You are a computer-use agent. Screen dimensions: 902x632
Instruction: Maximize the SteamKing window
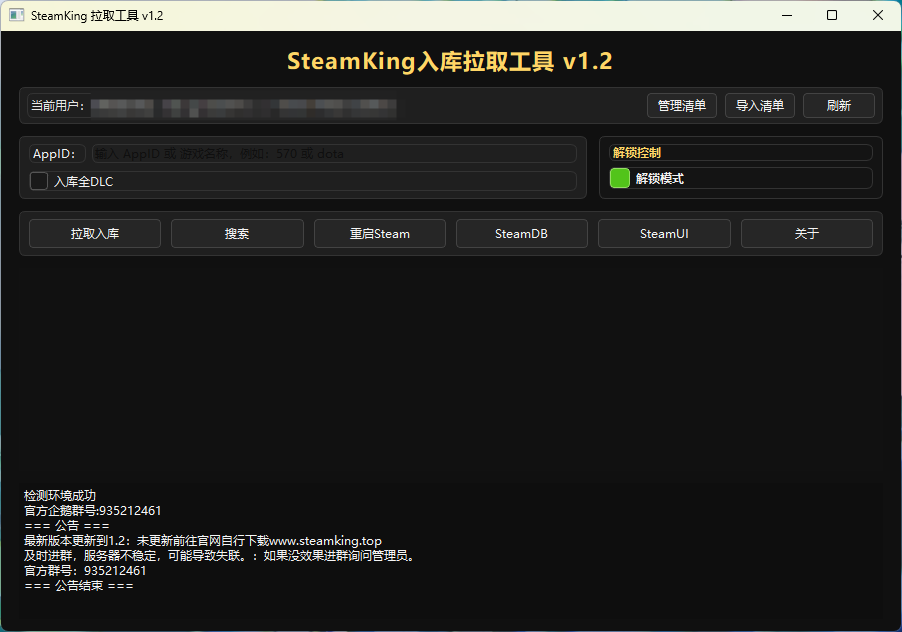[831, 15]
